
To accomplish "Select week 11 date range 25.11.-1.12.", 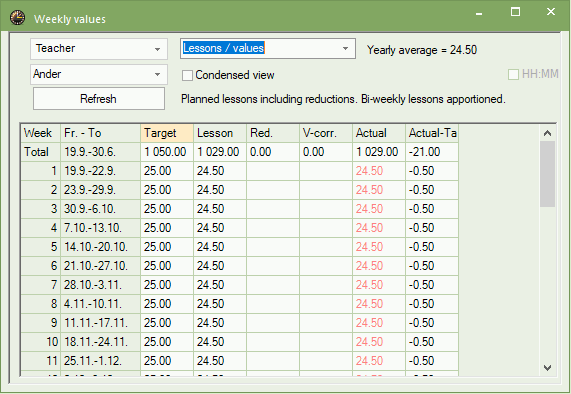I will tap(101, 360).
